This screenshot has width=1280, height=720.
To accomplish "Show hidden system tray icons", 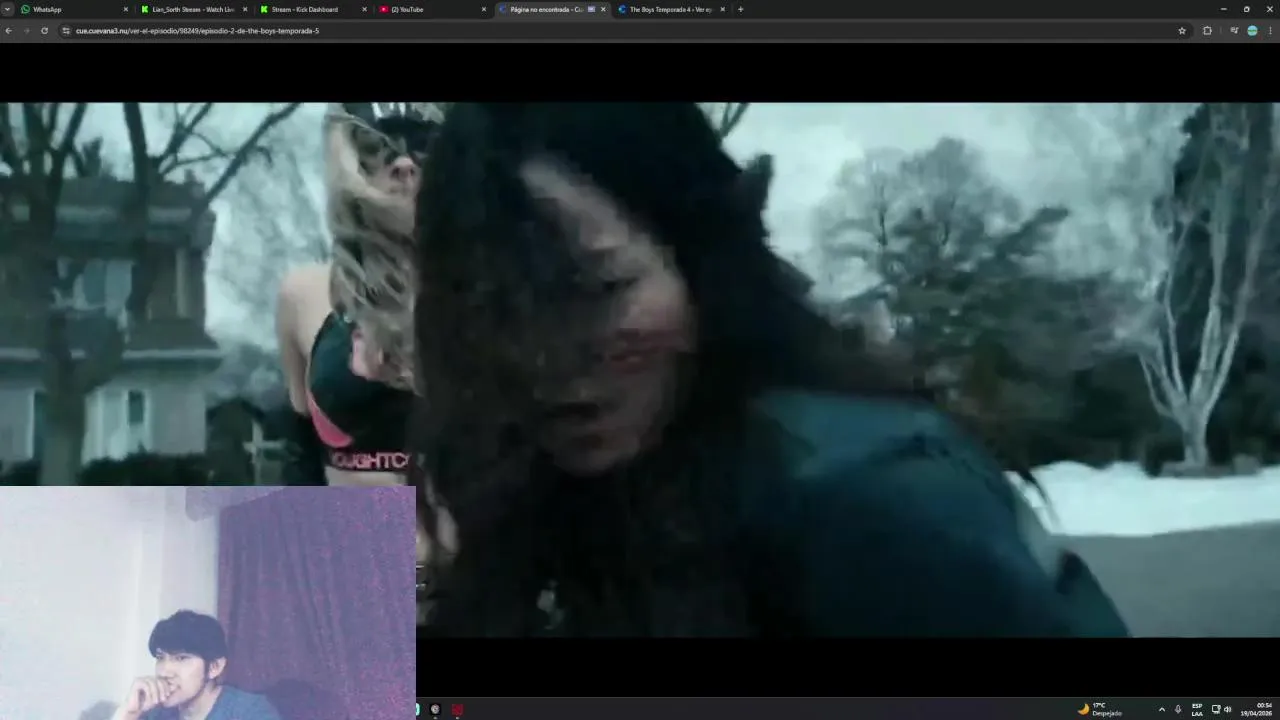I will [x=1162, y=709].
